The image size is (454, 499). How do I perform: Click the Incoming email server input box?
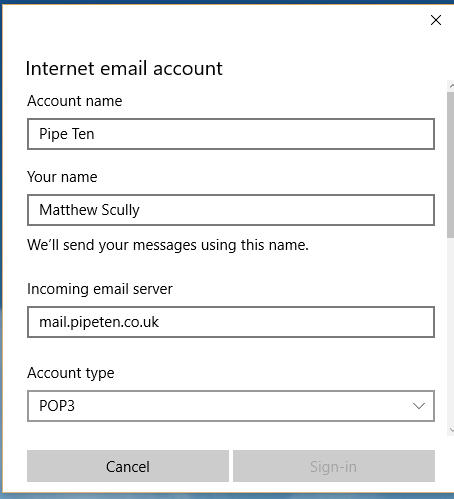(231, 322)
